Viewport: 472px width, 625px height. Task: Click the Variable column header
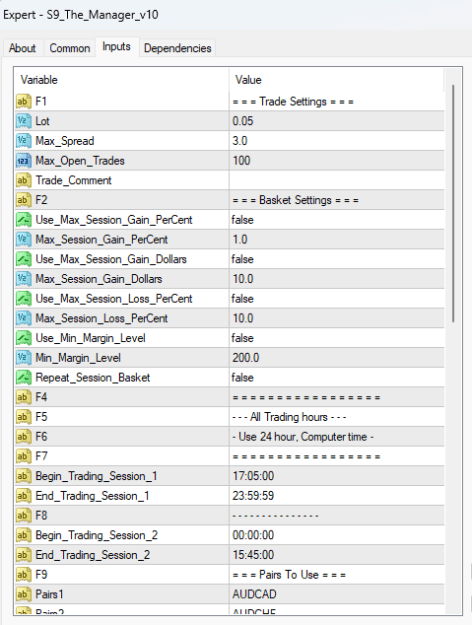122,80
